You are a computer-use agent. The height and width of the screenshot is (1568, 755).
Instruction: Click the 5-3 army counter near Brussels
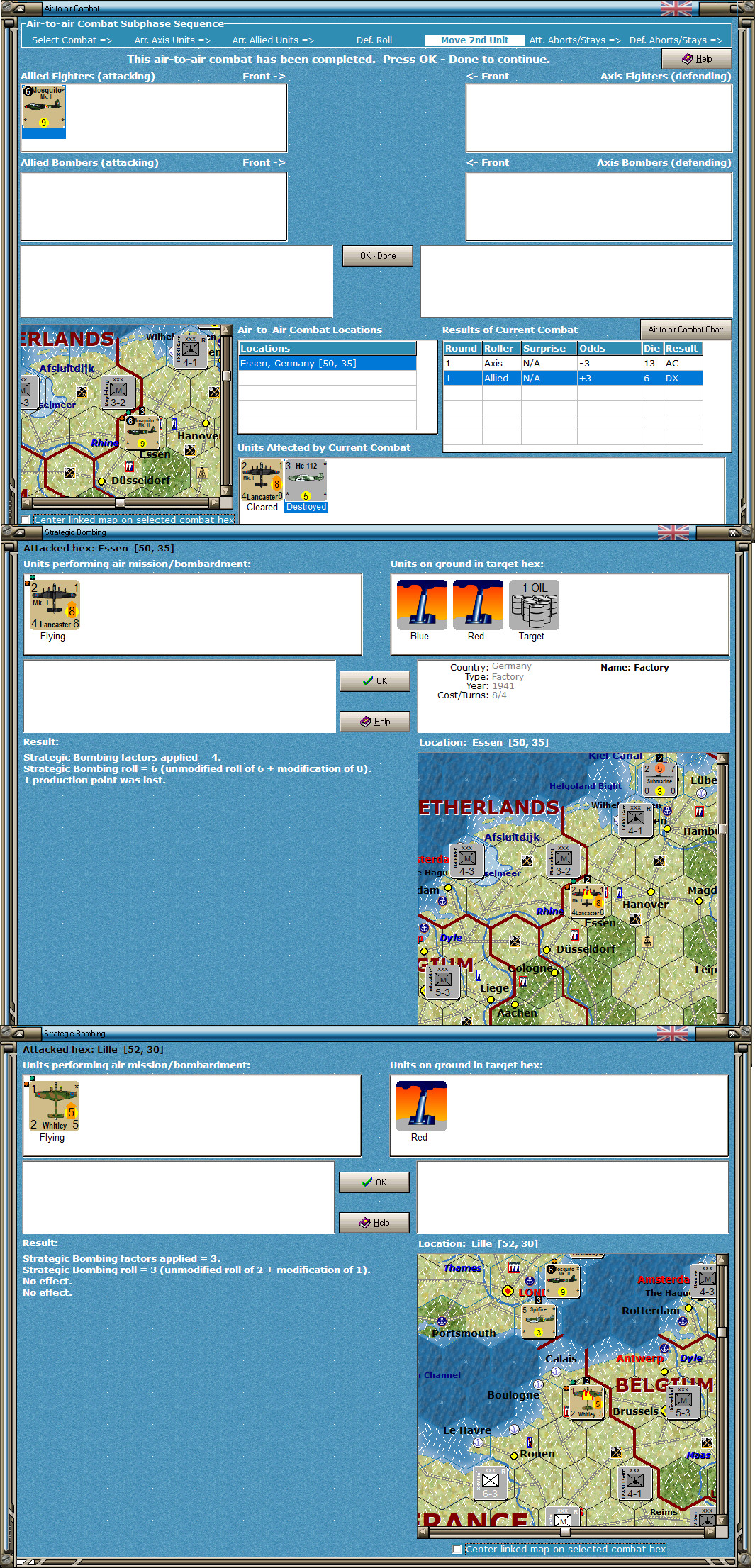coord(683,1401)
